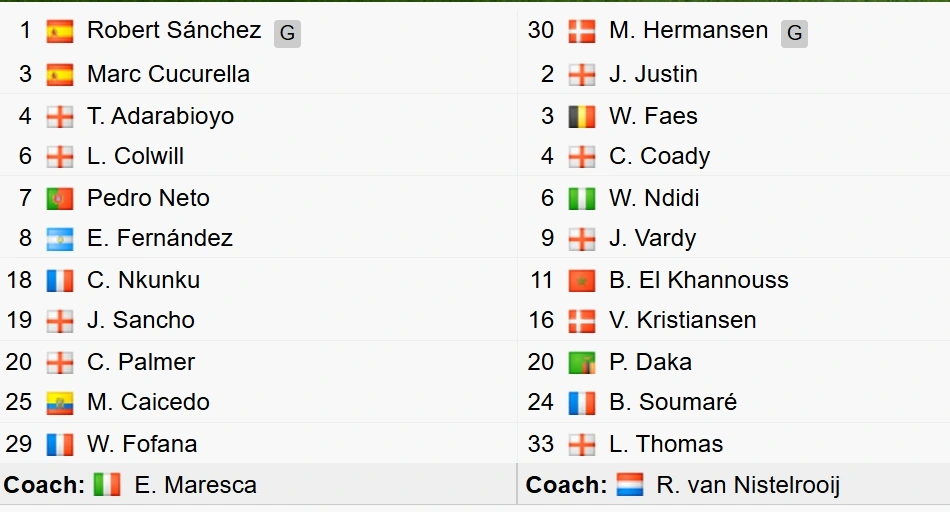
Task: Select the J. Vardy player name
Action: 652,239
